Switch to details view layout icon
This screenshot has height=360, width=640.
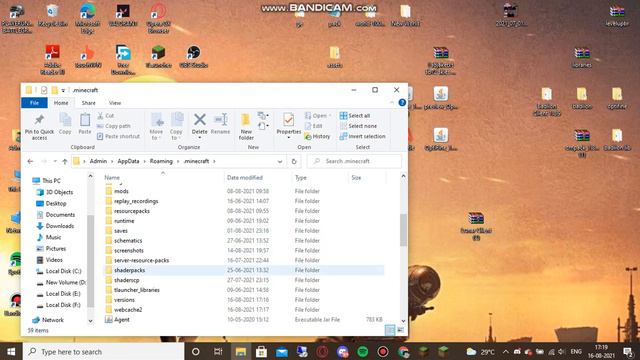click(x=390, y=330)
